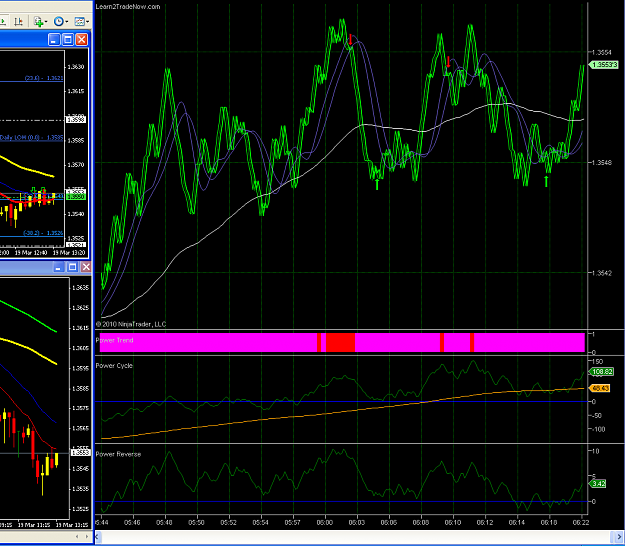Toggle the chart shift toolbar icon
Viewport: 625px width, 546px height.
click(18, 22)
